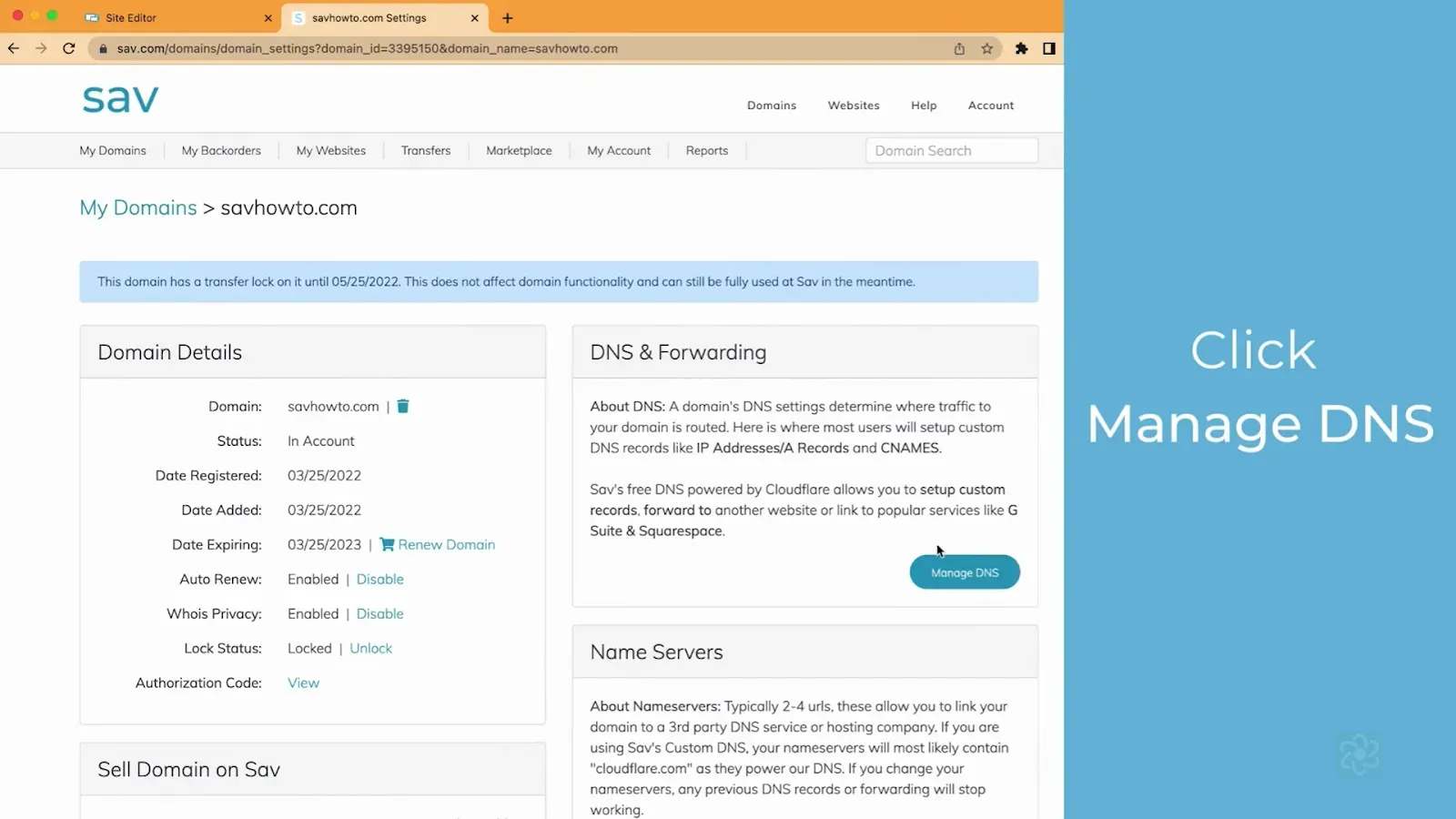Click the share icon in the address bar
The width and height of the screenshot is (1456, 819).
point(959,48)
